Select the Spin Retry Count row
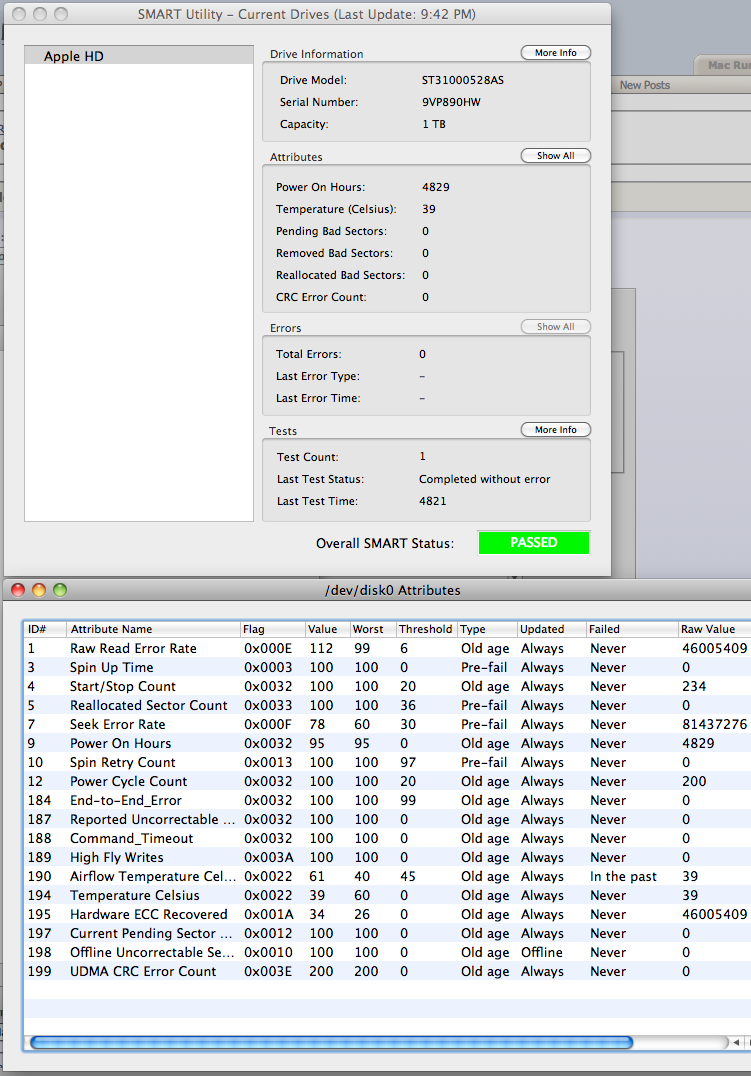751x1076 pixels. [x=388, y=762]
